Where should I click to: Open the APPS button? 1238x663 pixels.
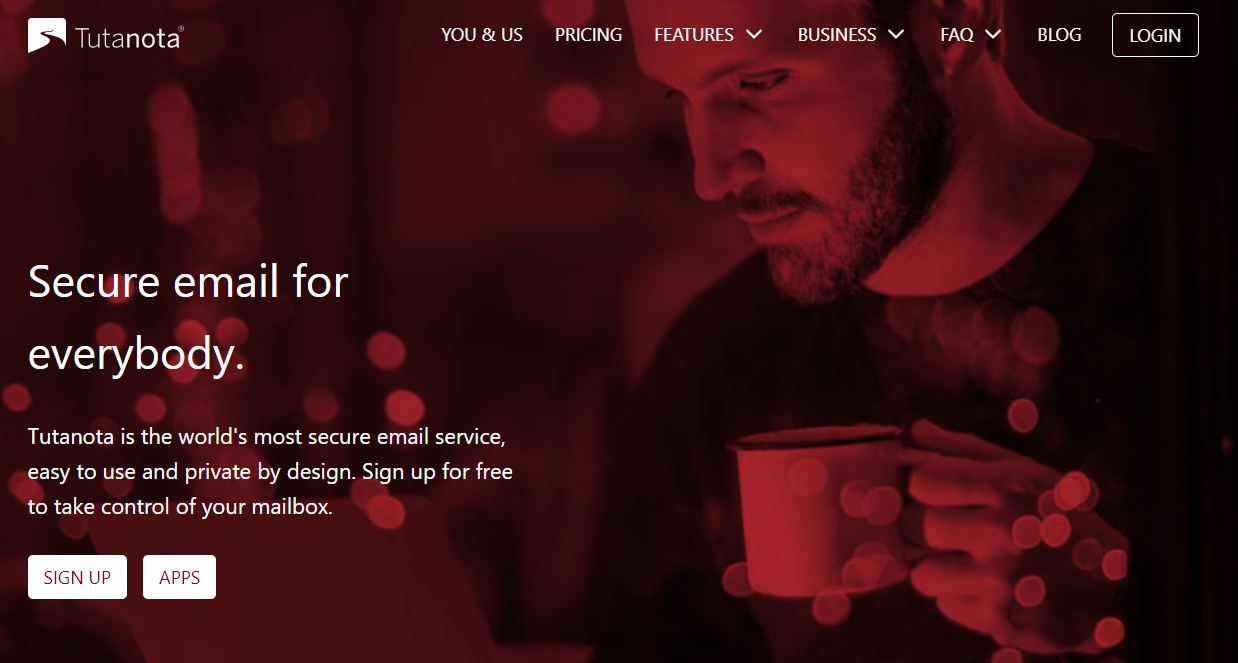pos(179,577)
